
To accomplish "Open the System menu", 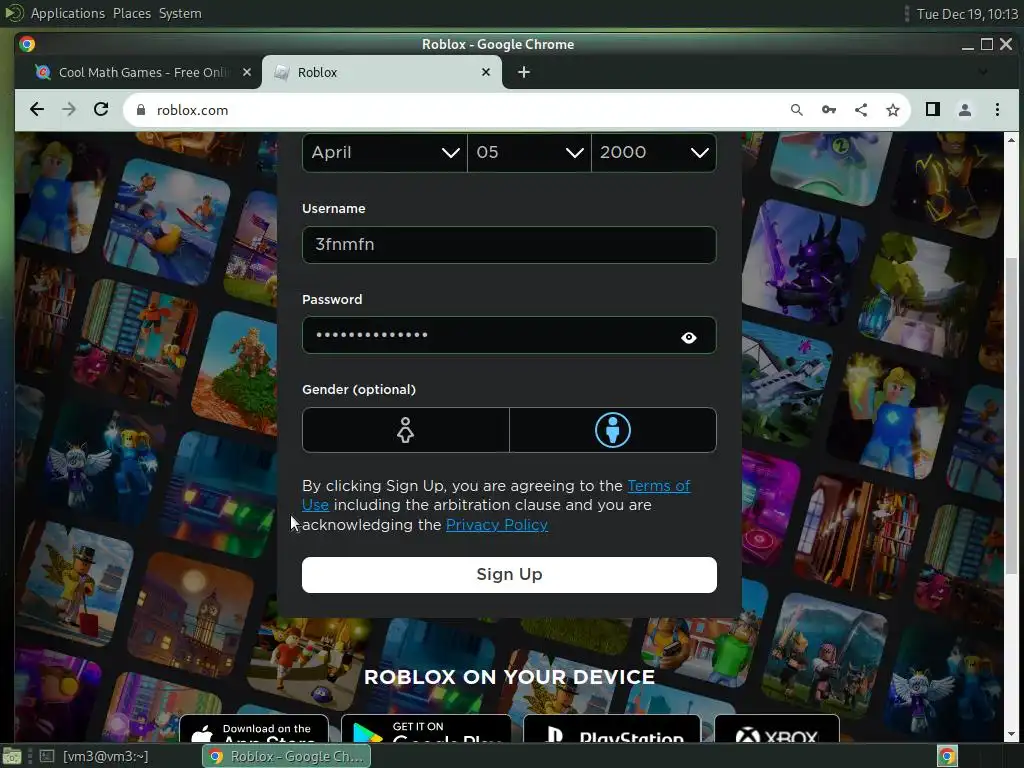I will [180, 13].
